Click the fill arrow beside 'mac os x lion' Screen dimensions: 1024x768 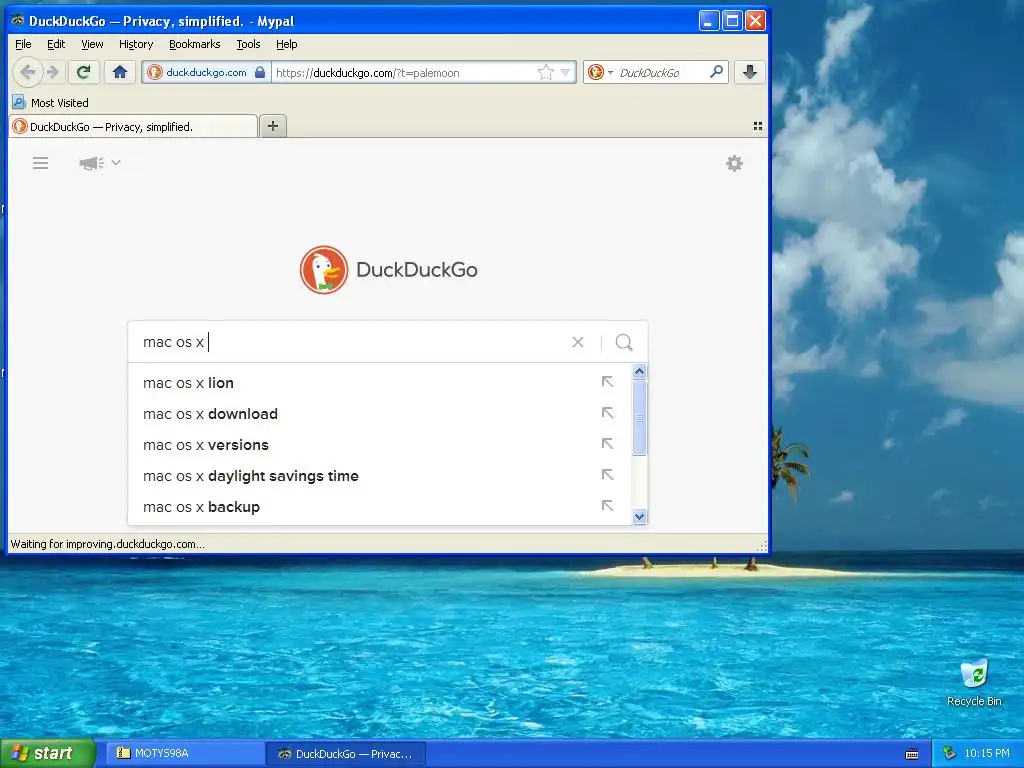(607, 381)
